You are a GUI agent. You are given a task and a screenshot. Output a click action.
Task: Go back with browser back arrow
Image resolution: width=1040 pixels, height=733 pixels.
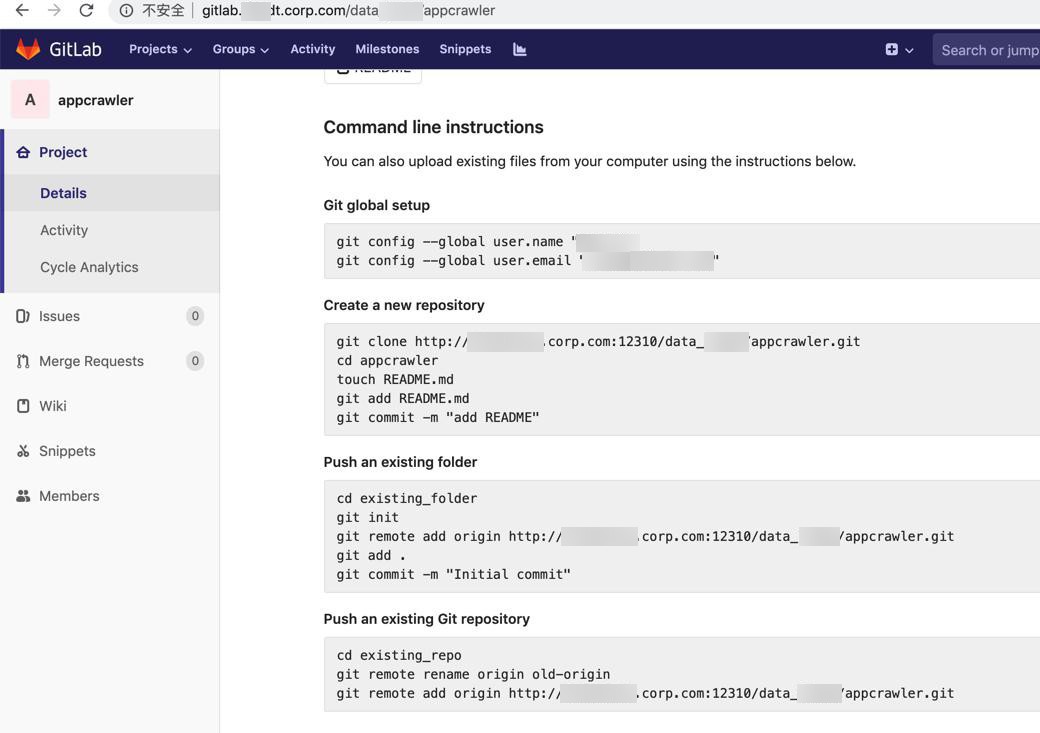point(22,10)
